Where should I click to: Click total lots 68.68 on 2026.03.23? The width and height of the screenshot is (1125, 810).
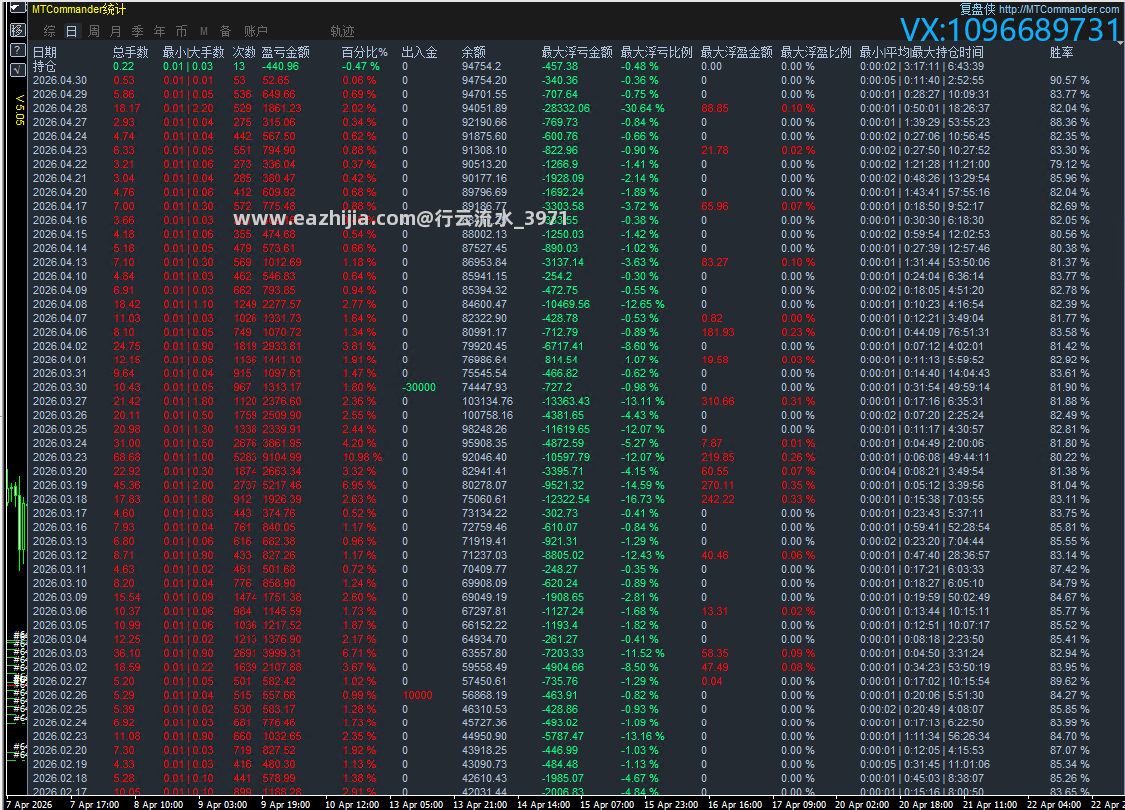point(127,457)
